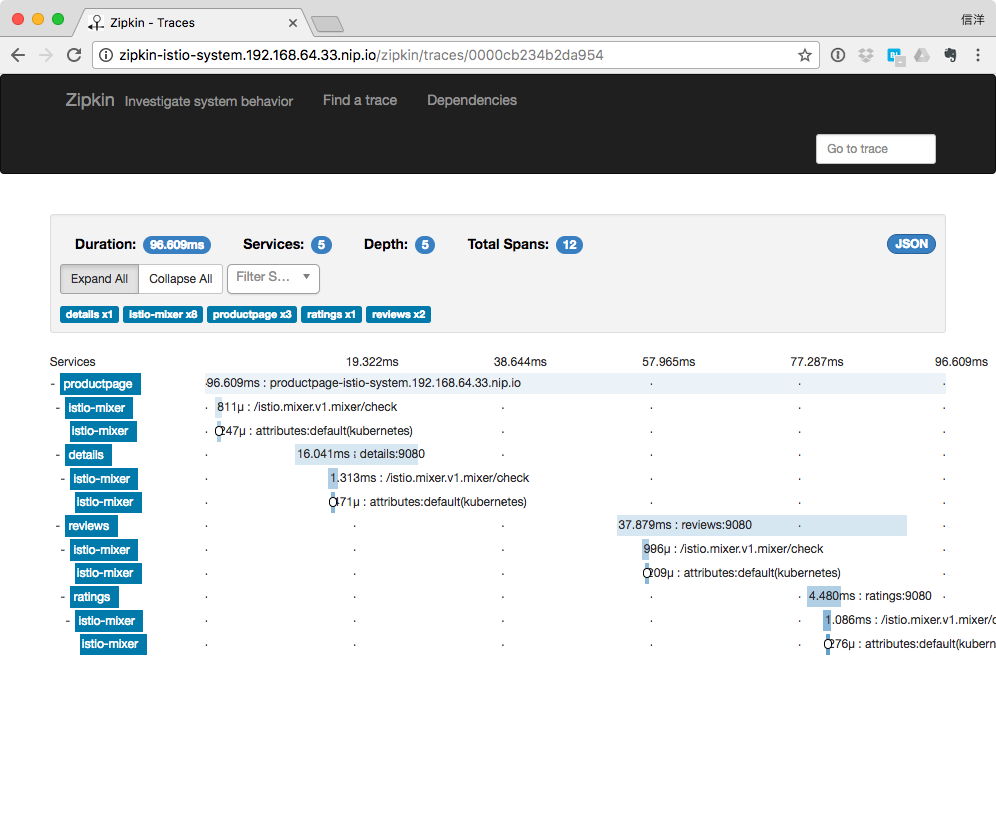Screen dimensions: 996x820
Task: Click the Zipkin home logo link
Action: [90, 100]
